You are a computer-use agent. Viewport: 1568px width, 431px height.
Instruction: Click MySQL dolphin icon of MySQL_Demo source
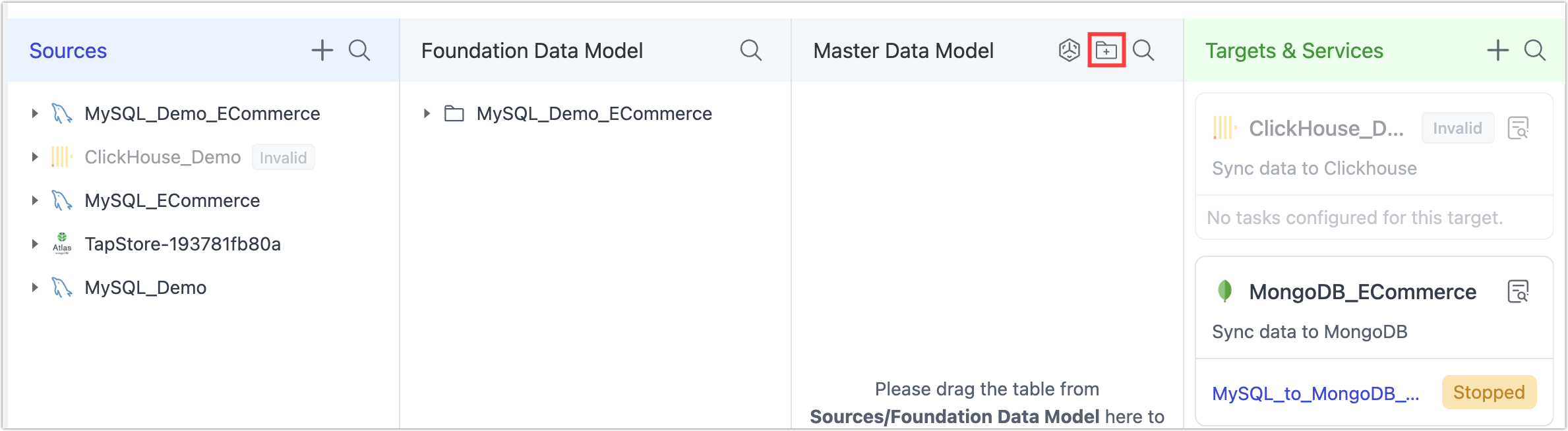pos(62,287)
